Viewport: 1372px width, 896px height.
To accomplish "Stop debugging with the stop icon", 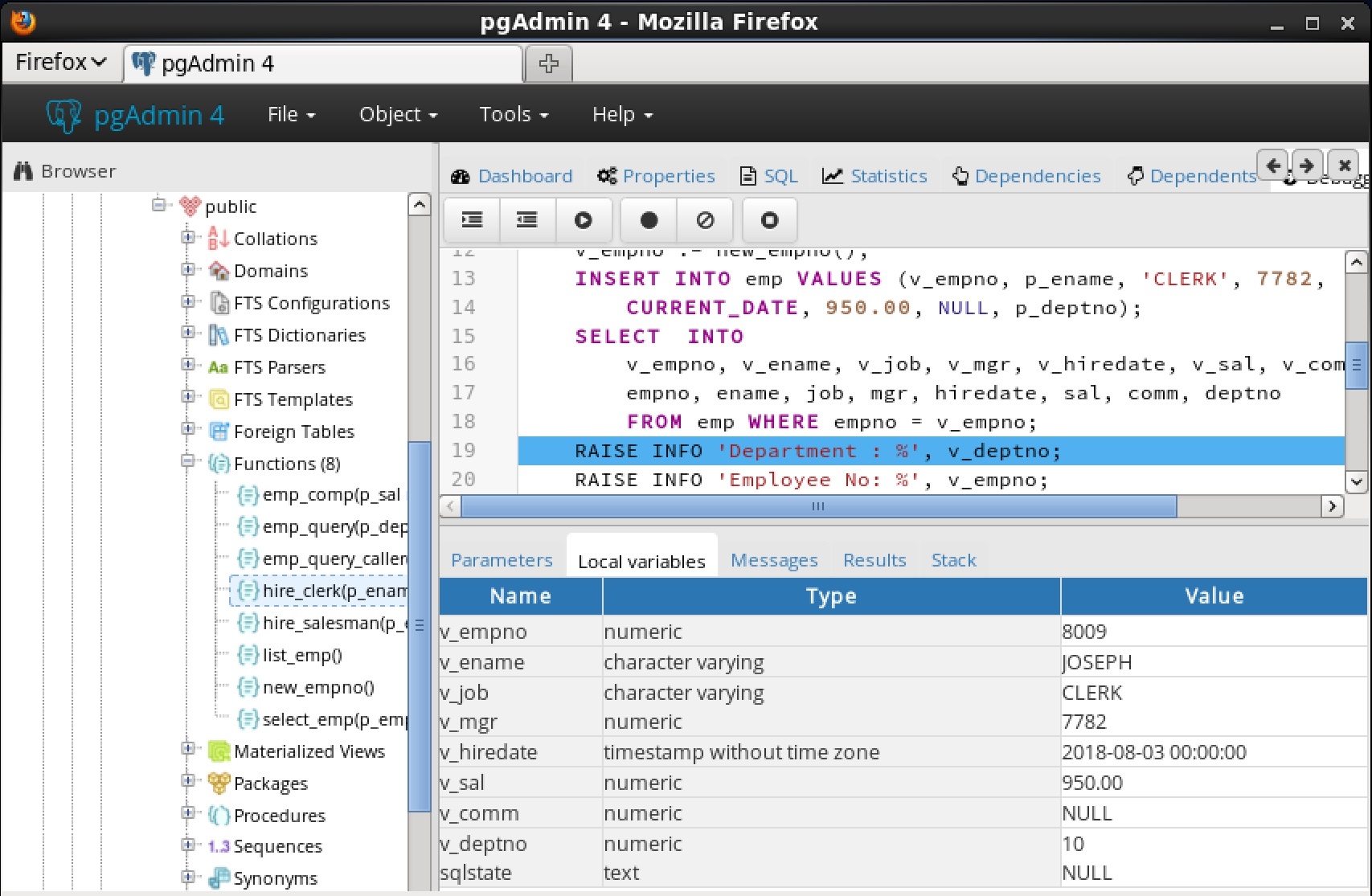I will point(769,220).
